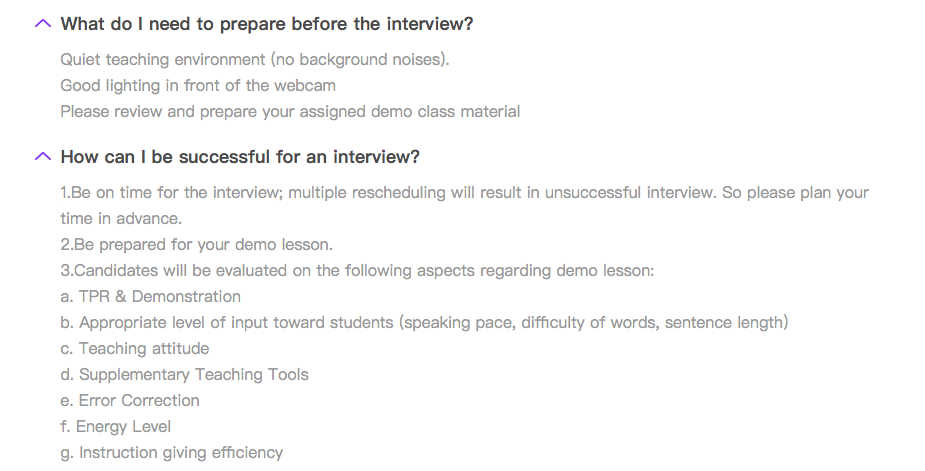Click the 'Supplementary Teaching Tools' item
Viewport: 925px width, 471px height.
click(185, 374)
